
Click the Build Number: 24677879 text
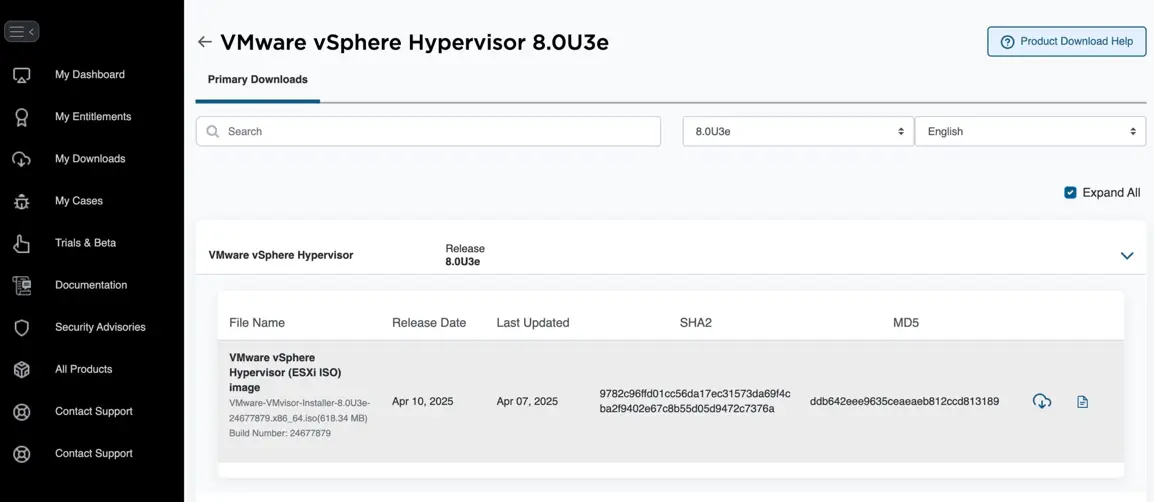280,434
